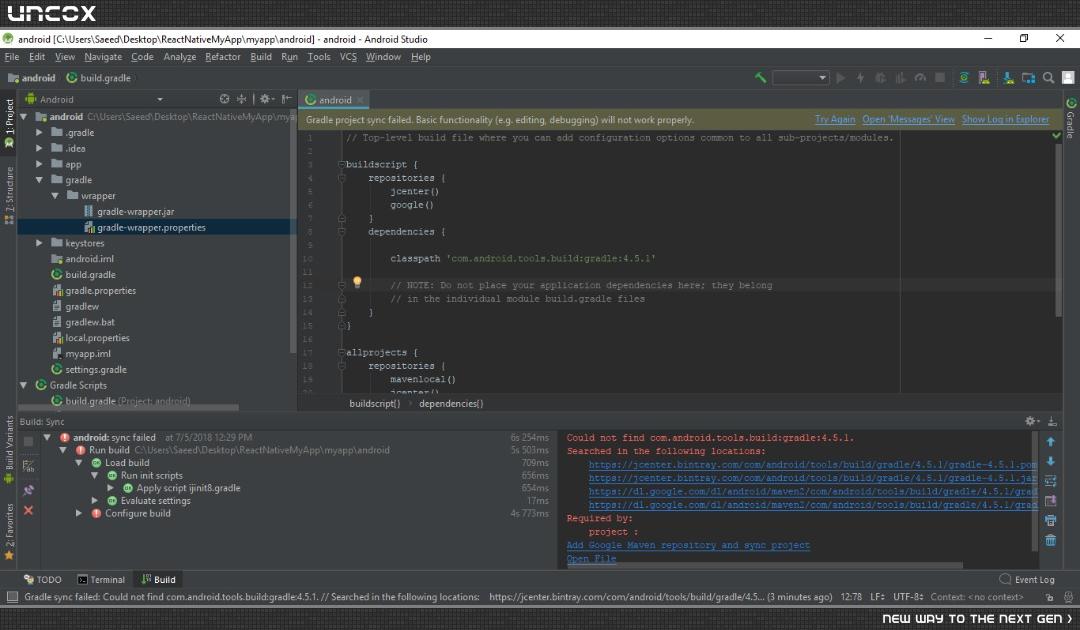Open the Event Log tool window
The width and height of the screenshot is (1080, 630).
pyautogui.click(x=1027, y=579)
